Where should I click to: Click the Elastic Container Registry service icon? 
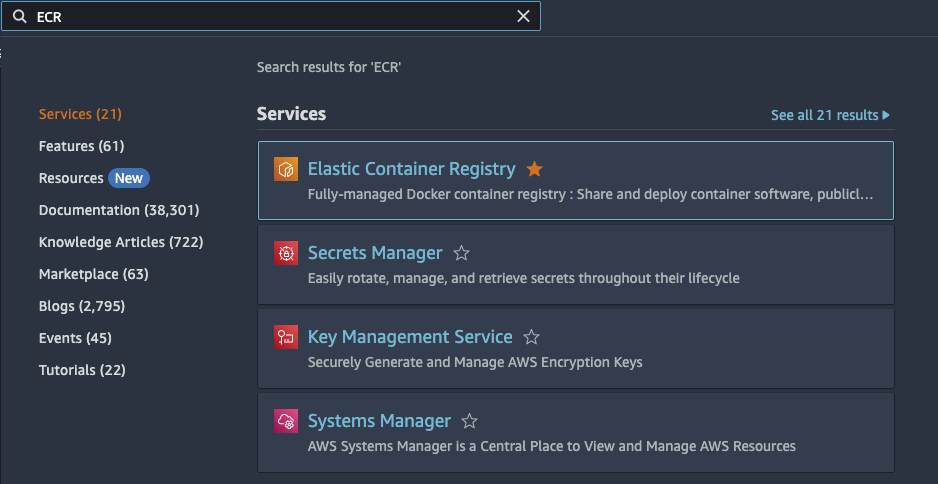coord(286,170)
